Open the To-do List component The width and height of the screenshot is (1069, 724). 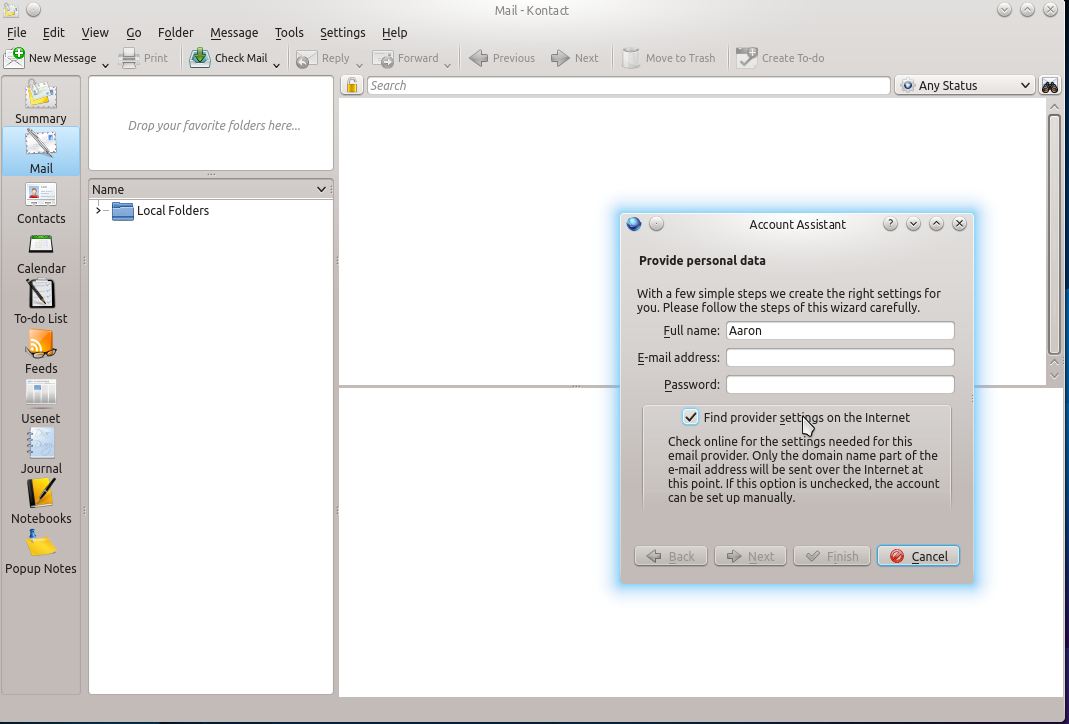point(41,301)
